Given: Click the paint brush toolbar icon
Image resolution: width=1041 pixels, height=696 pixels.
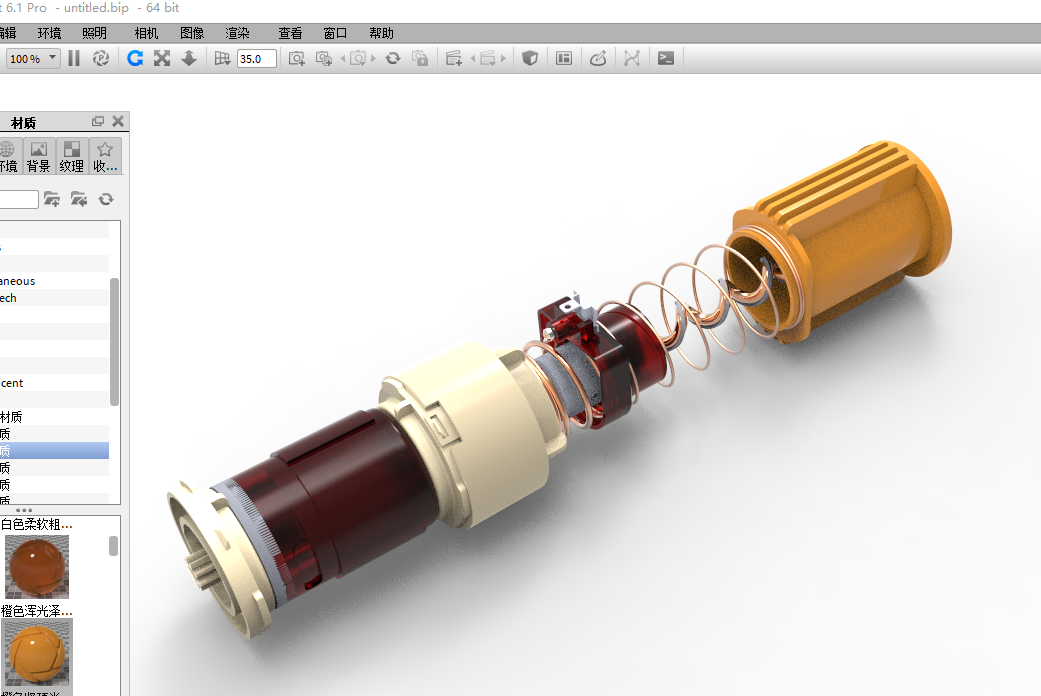Looking at the screenshot, I should 598,58.
